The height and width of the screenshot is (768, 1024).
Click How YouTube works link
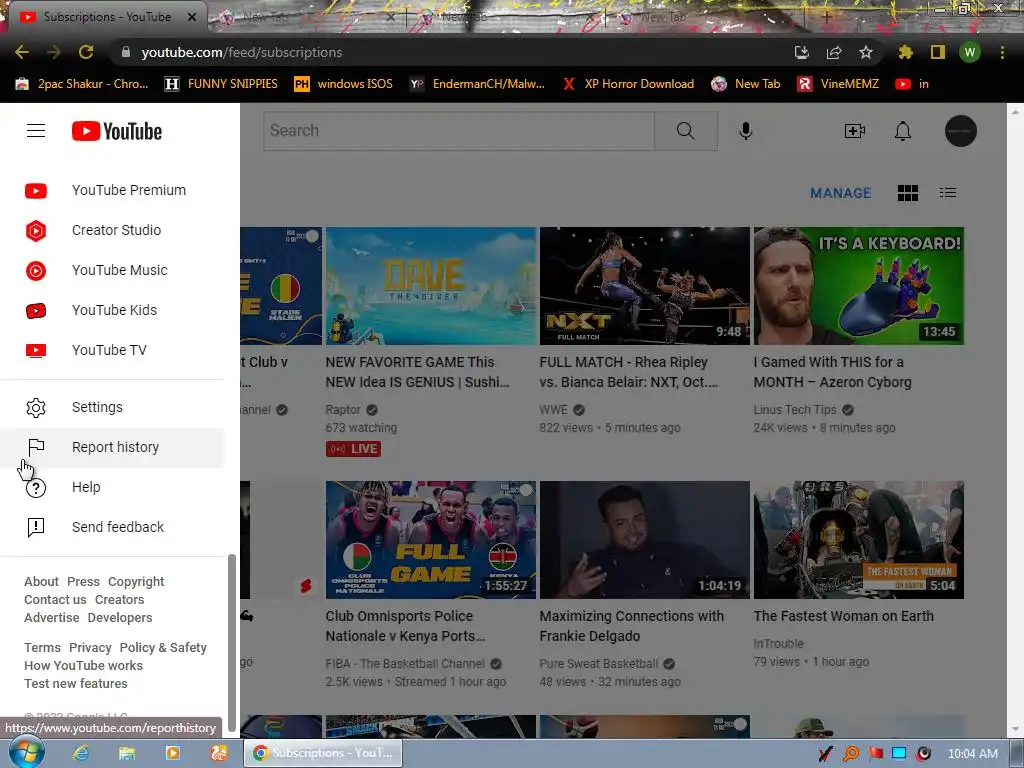pos(84,665)
